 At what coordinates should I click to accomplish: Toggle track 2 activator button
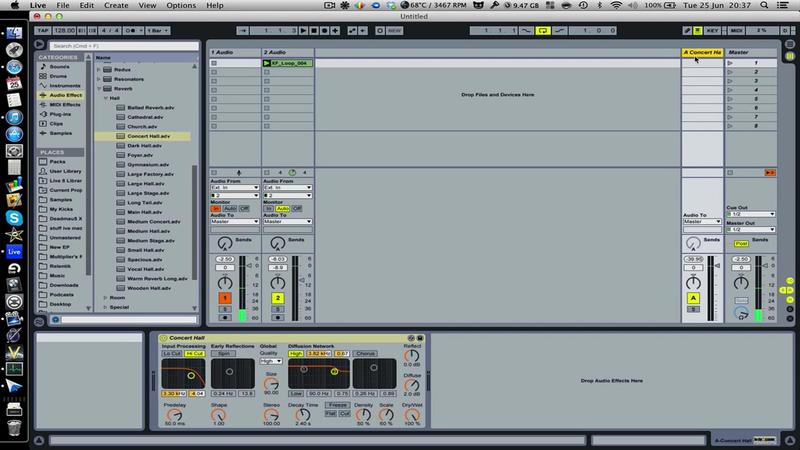point(278,298)
